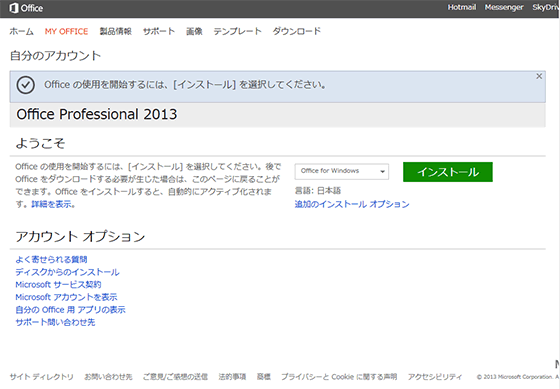Click the Office logo in header
This screenshot has width=560, height=389.
click(x=26, y=8)
